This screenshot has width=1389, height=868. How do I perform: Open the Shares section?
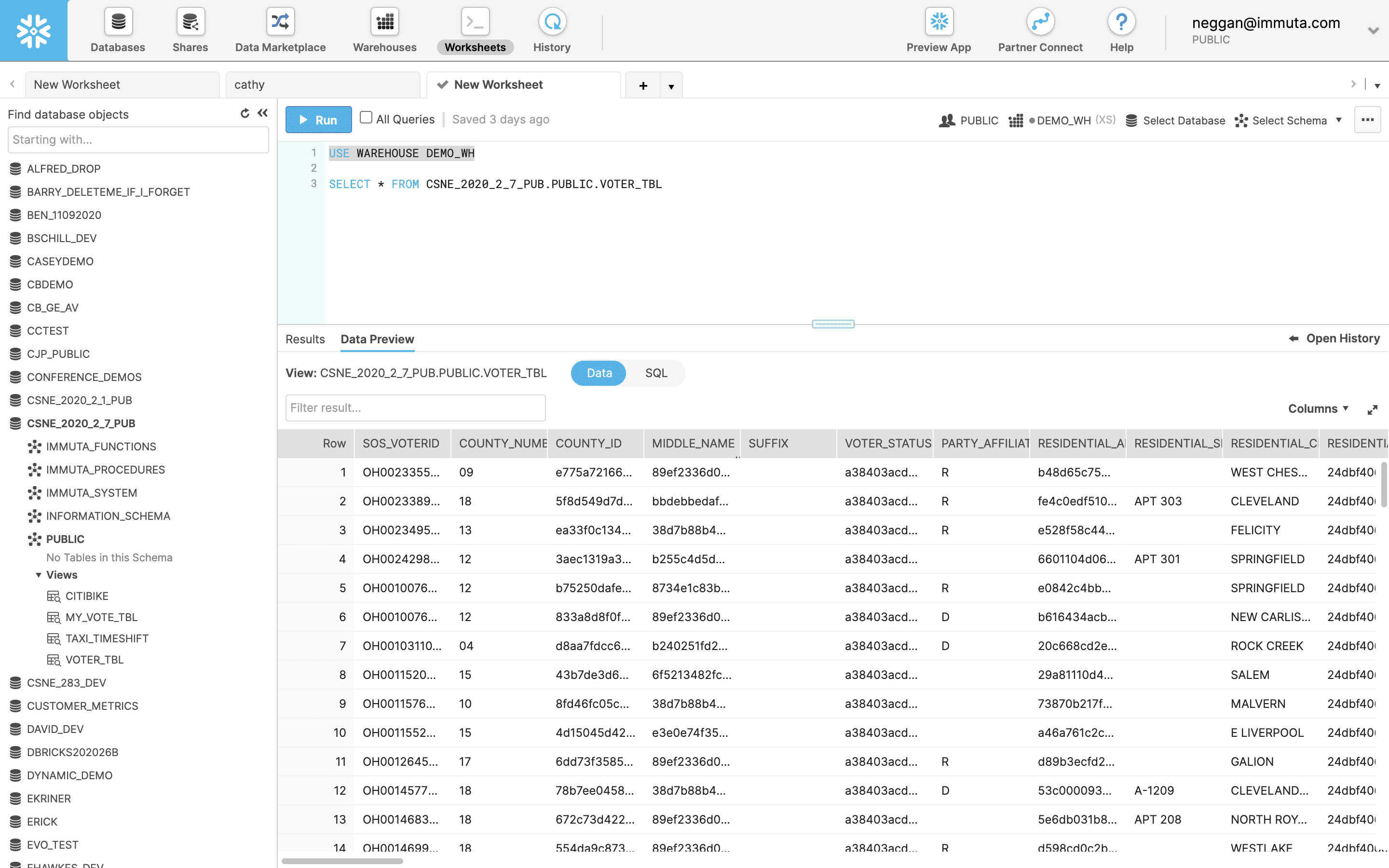190,30
